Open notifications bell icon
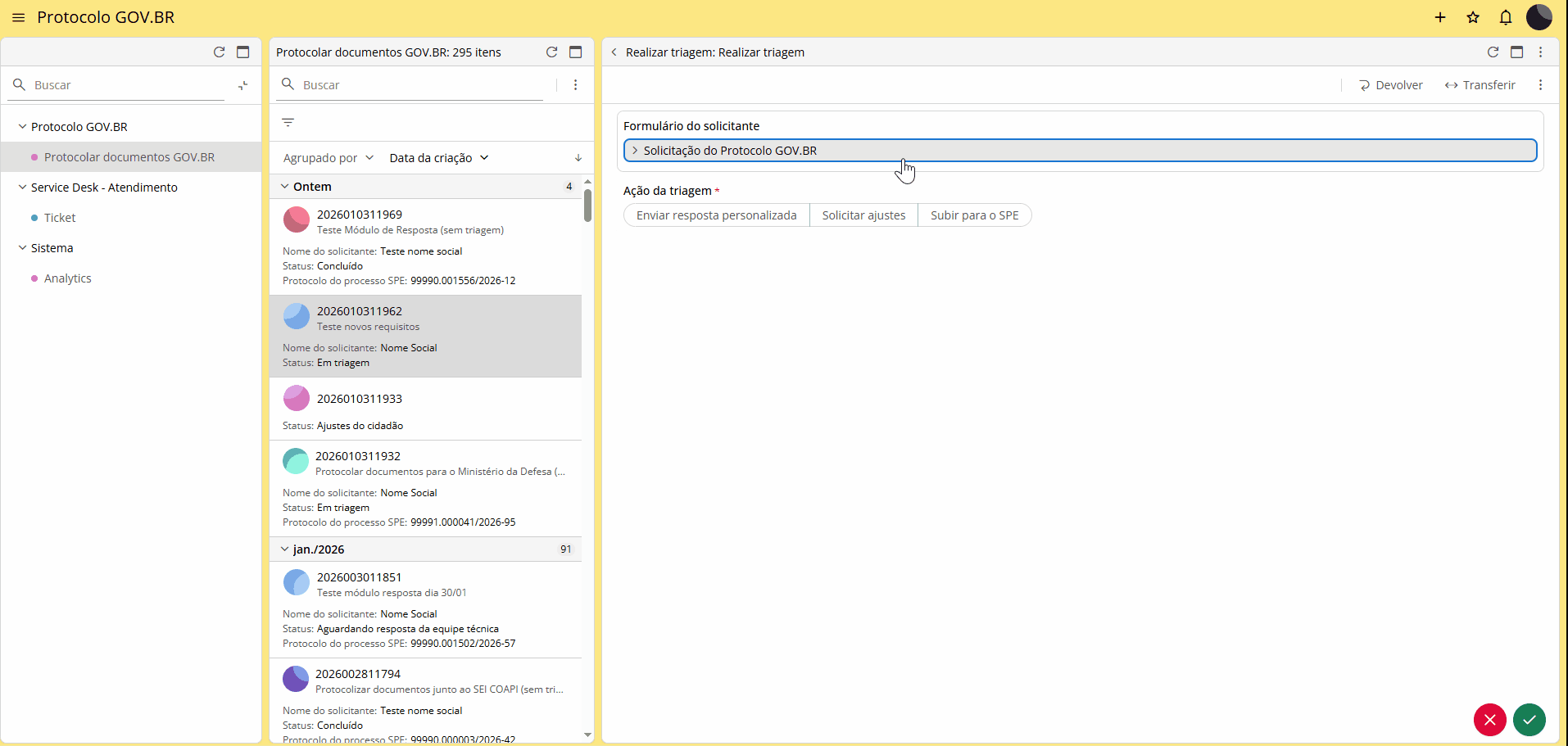The height and width of the screenshot is (746, 1568). 1506,17
